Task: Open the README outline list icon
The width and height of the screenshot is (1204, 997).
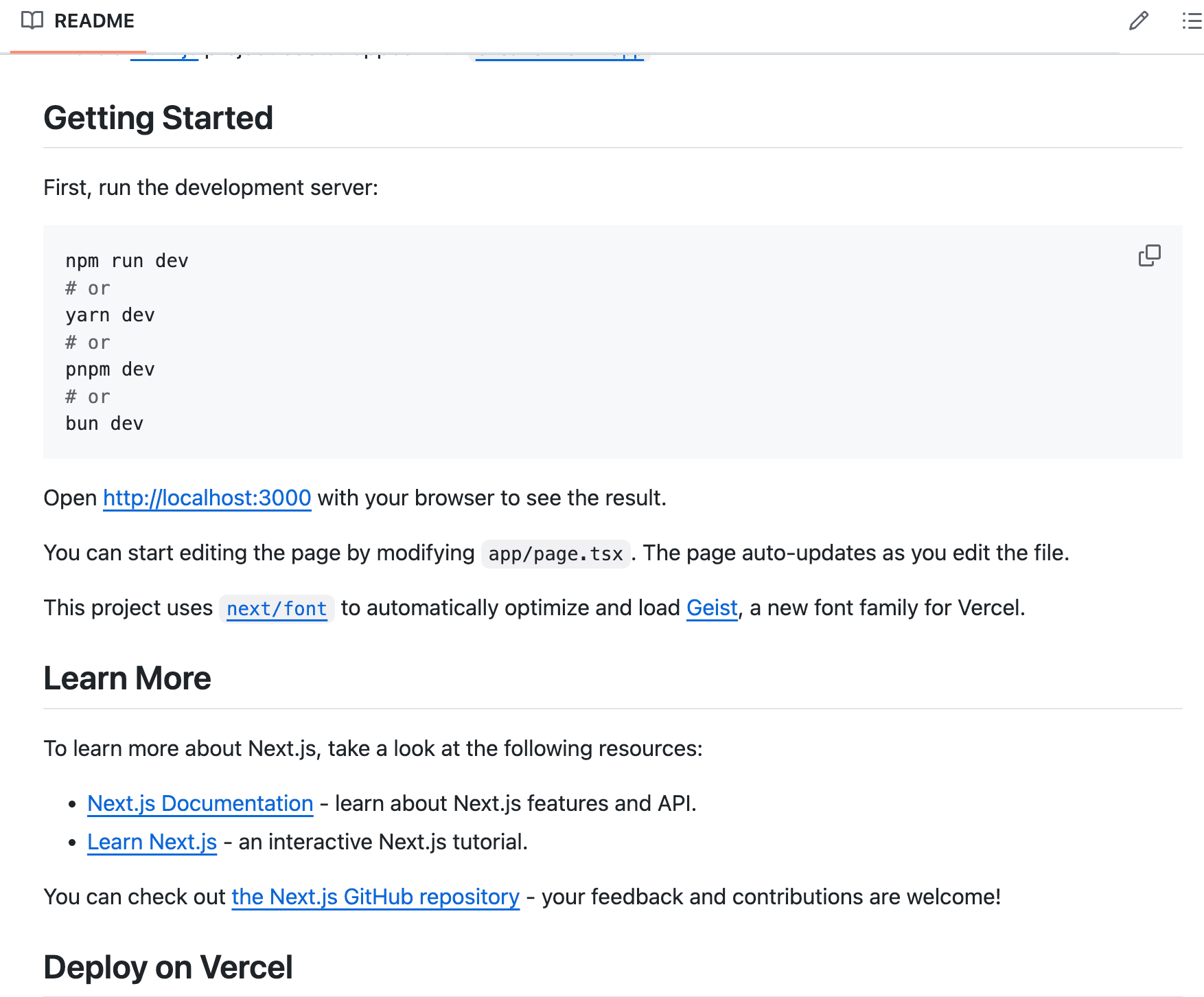Action: point(1192,21)
